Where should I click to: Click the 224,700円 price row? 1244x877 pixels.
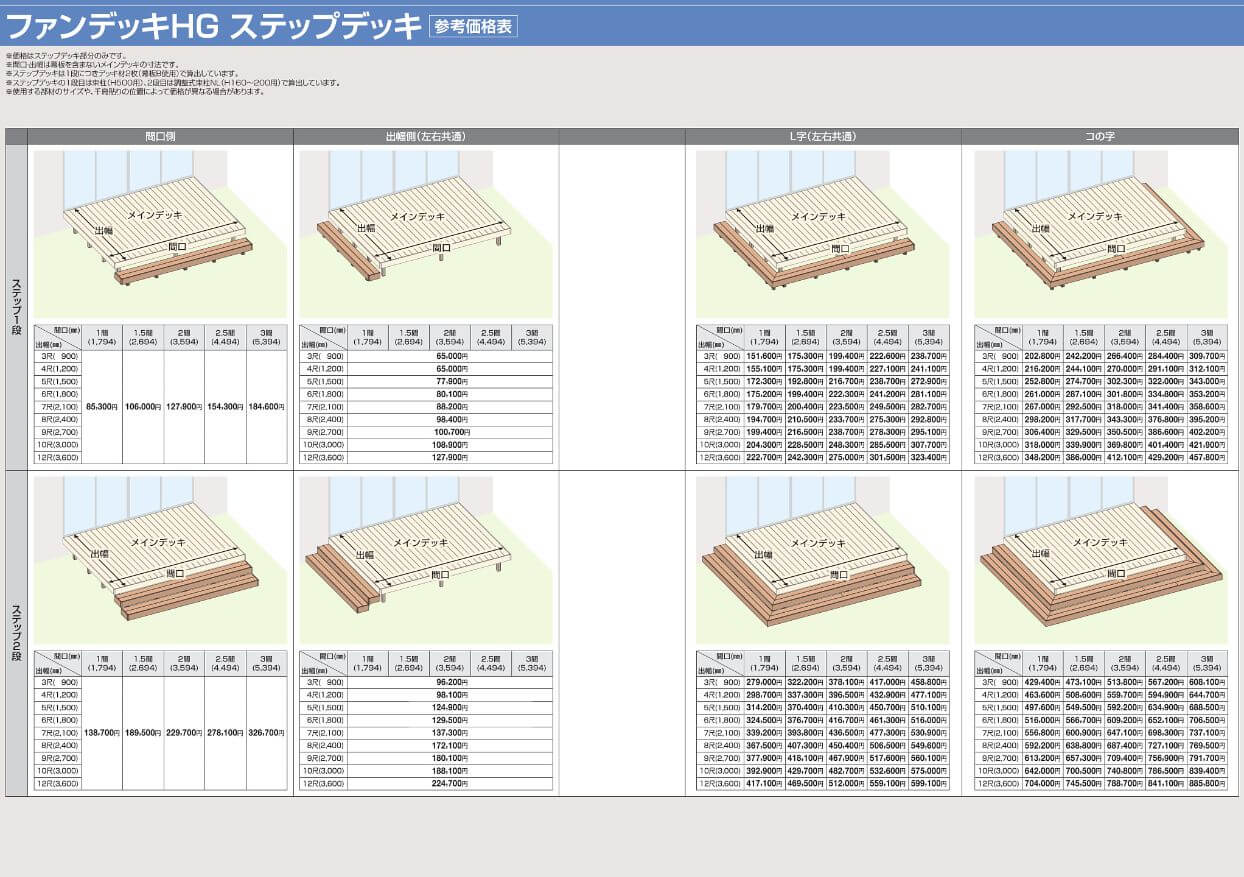point(450,783)
